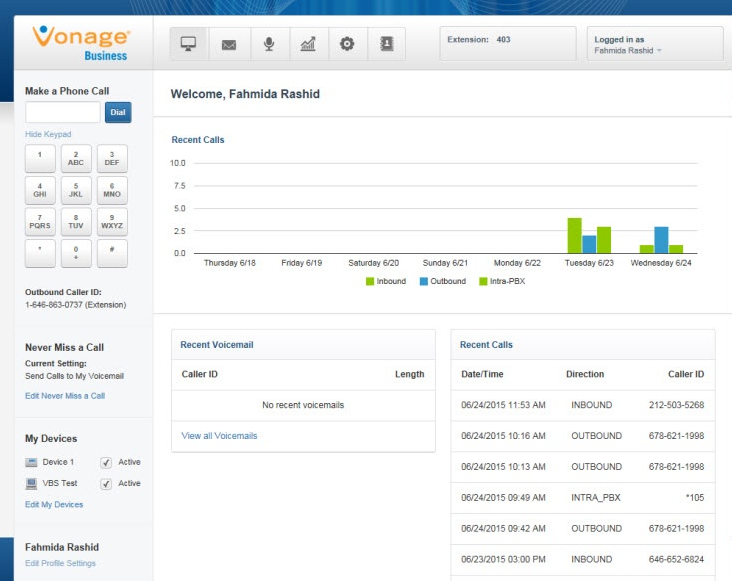Click the phone number input field
The height and width of the screenshot is (581, 732).
[62, 112]
